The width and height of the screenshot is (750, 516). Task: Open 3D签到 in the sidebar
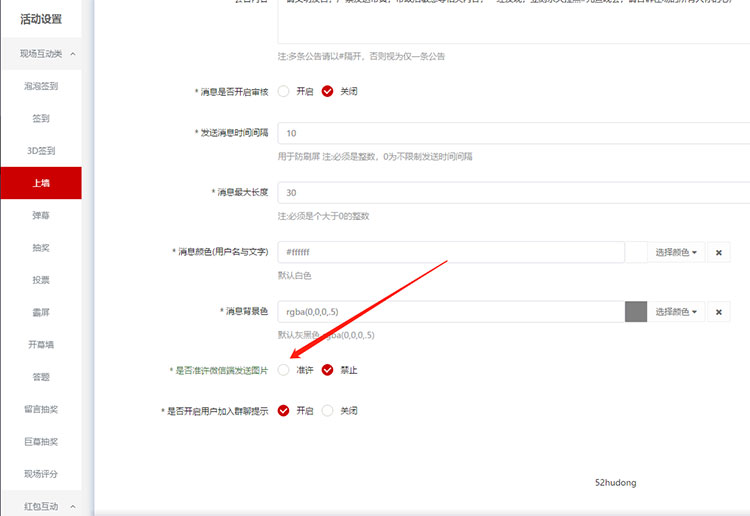click(x=41, y=151)
